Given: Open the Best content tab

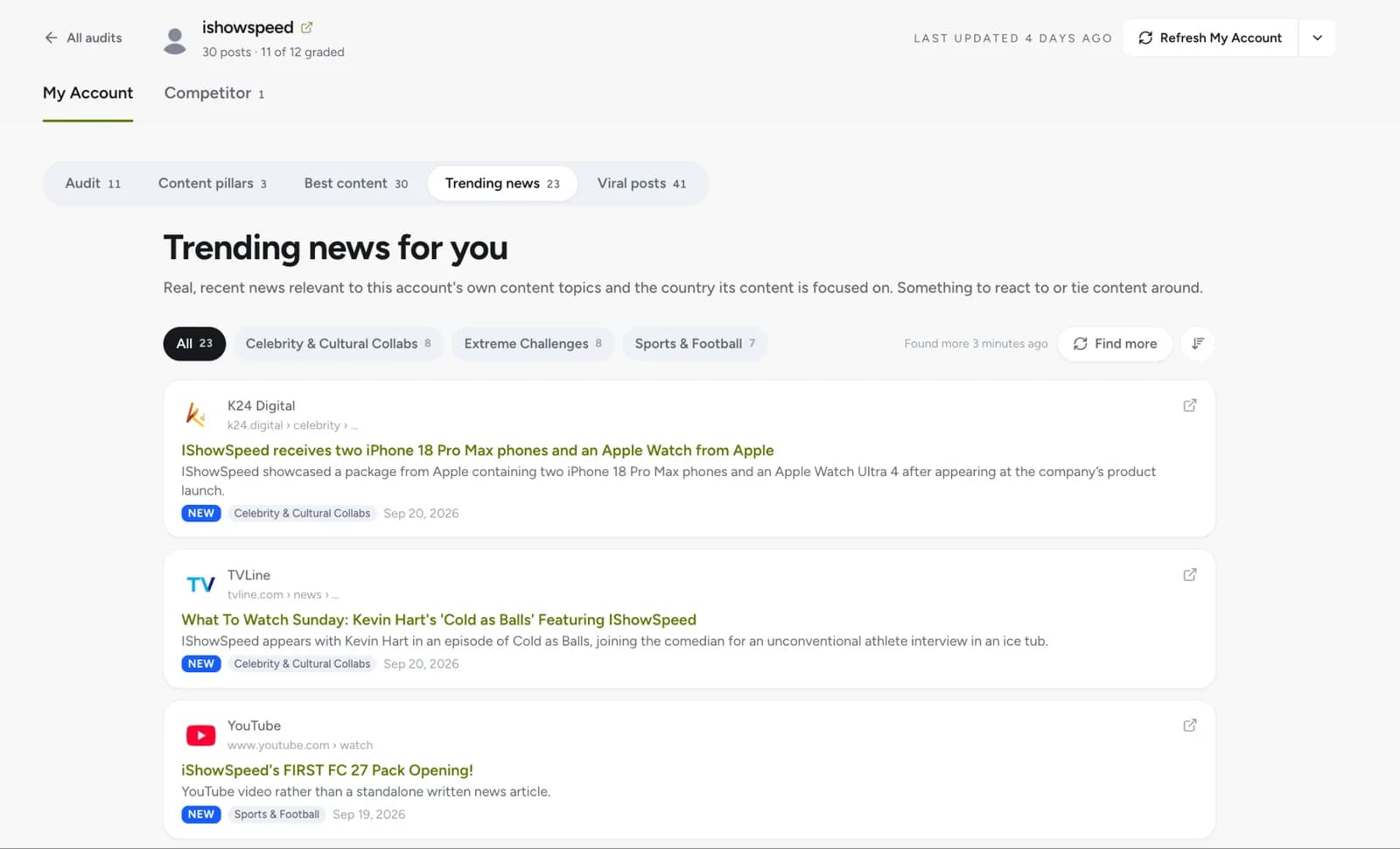Looking at the screenshot, I should pyautogui.click(x=356, y=183).
